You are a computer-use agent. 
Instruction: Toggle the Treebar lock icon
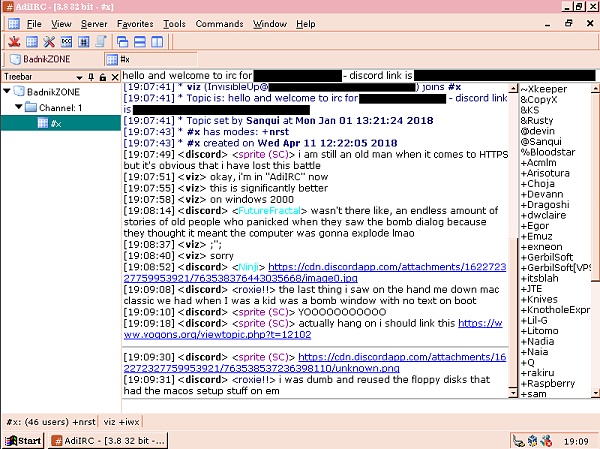coord(103,77)
